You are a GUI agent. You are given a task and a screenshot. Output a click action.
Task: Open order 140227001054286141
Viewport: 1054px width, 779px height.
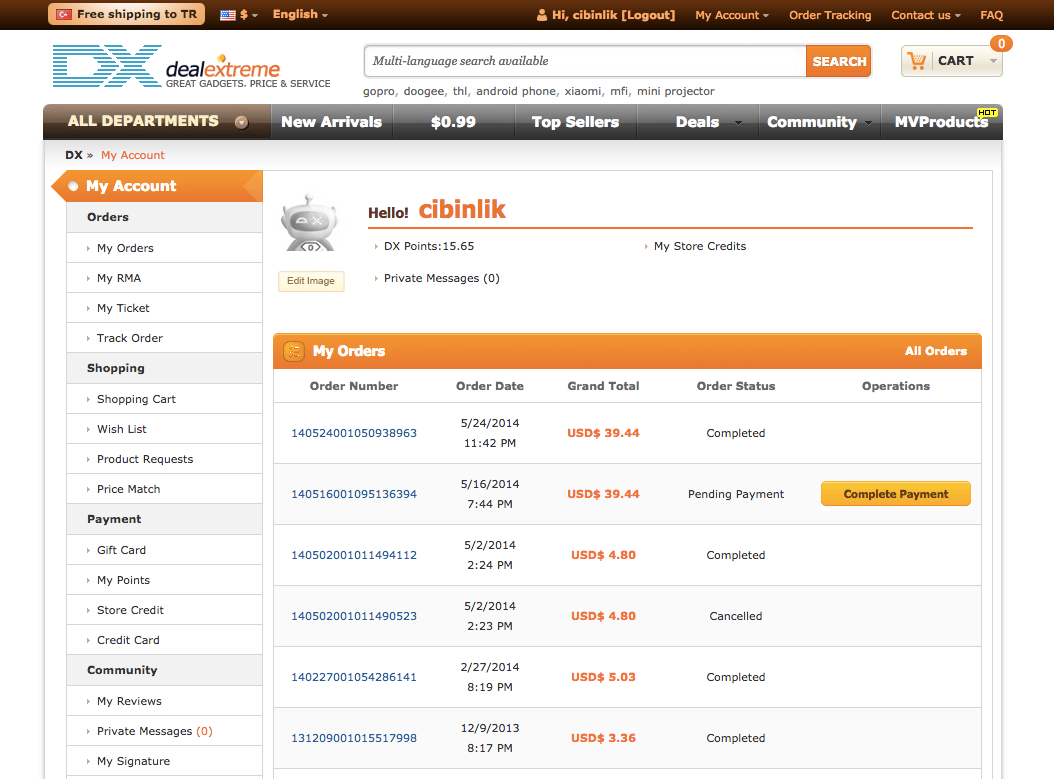point(354,677)
